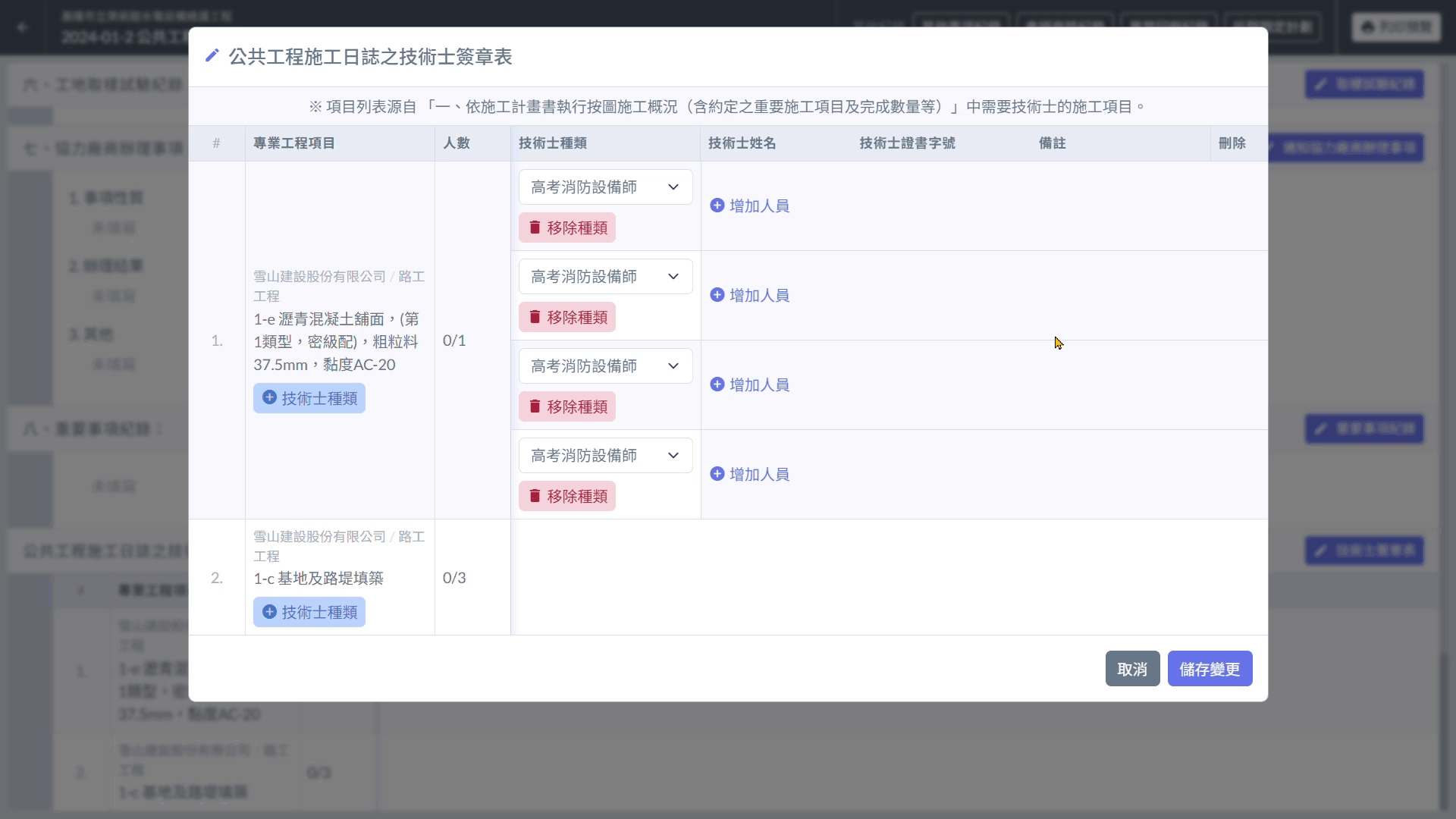Add personnel in second technician row

(750, 295)
